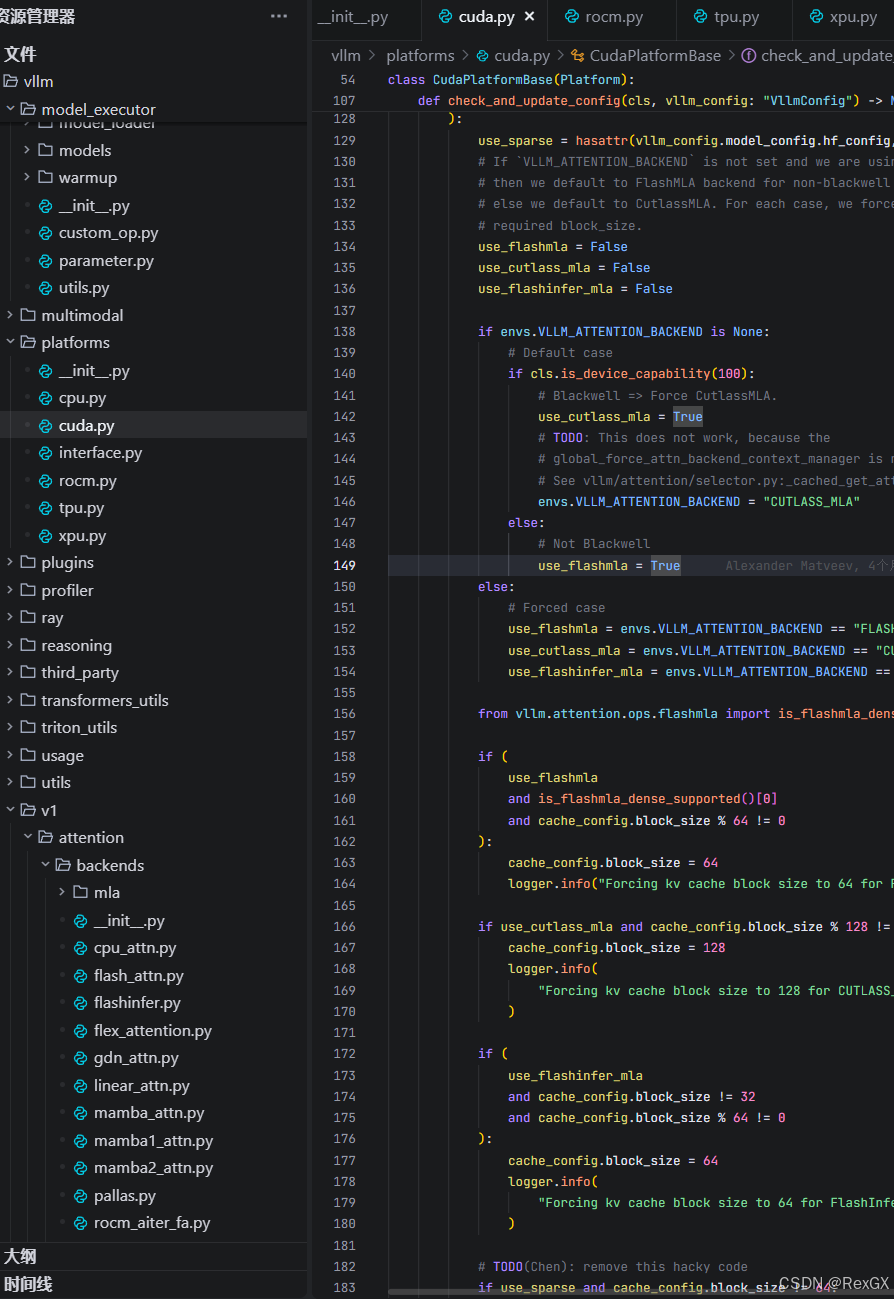The width and height of the screenshot is (894, 1299).
Task: Open cpu_attn.py in backends
Action: (135, 948)
